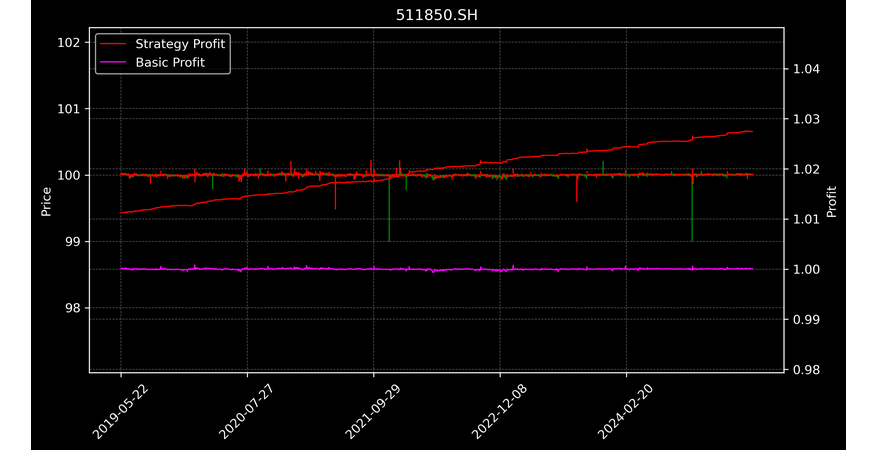Image resolution: width=878 pixels, height=450 pixels.
Task: Click the 1.01 profit tick label
Action: 807,219
